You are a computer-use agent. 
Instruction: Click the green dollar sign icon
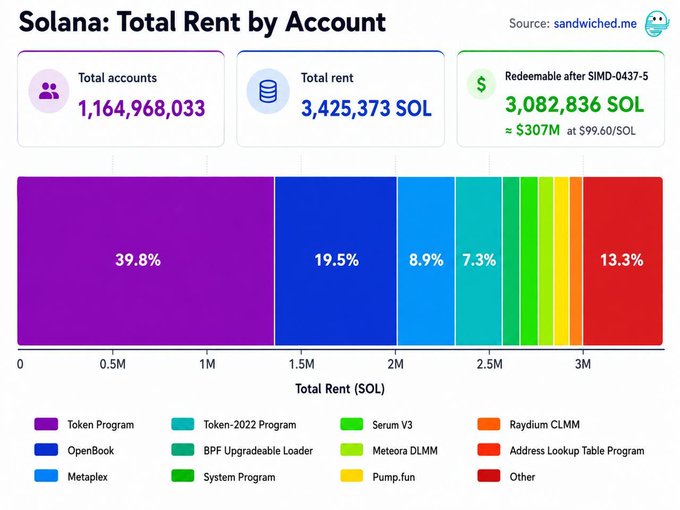481,84
